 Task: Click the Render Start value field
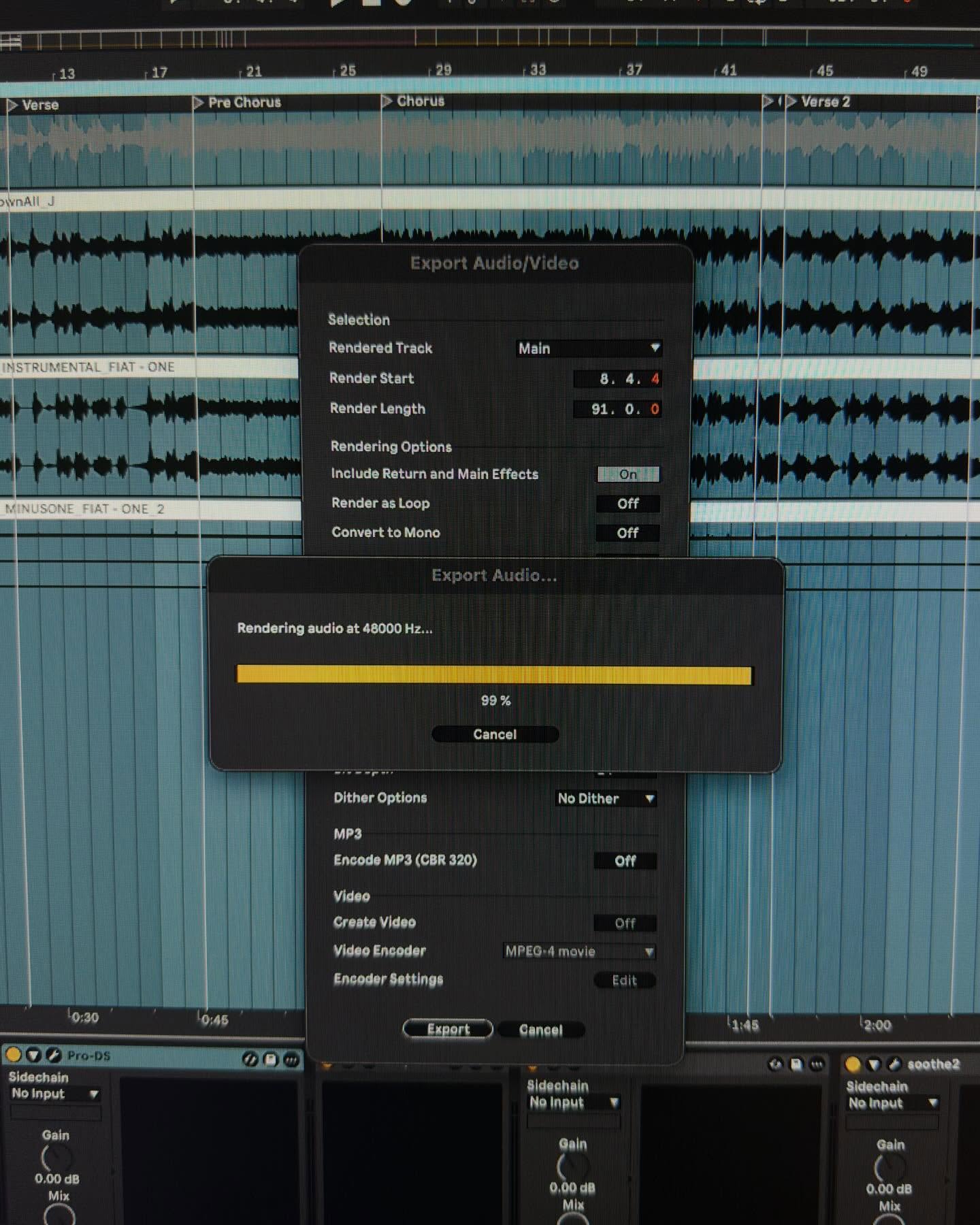(x=618, y=379)
